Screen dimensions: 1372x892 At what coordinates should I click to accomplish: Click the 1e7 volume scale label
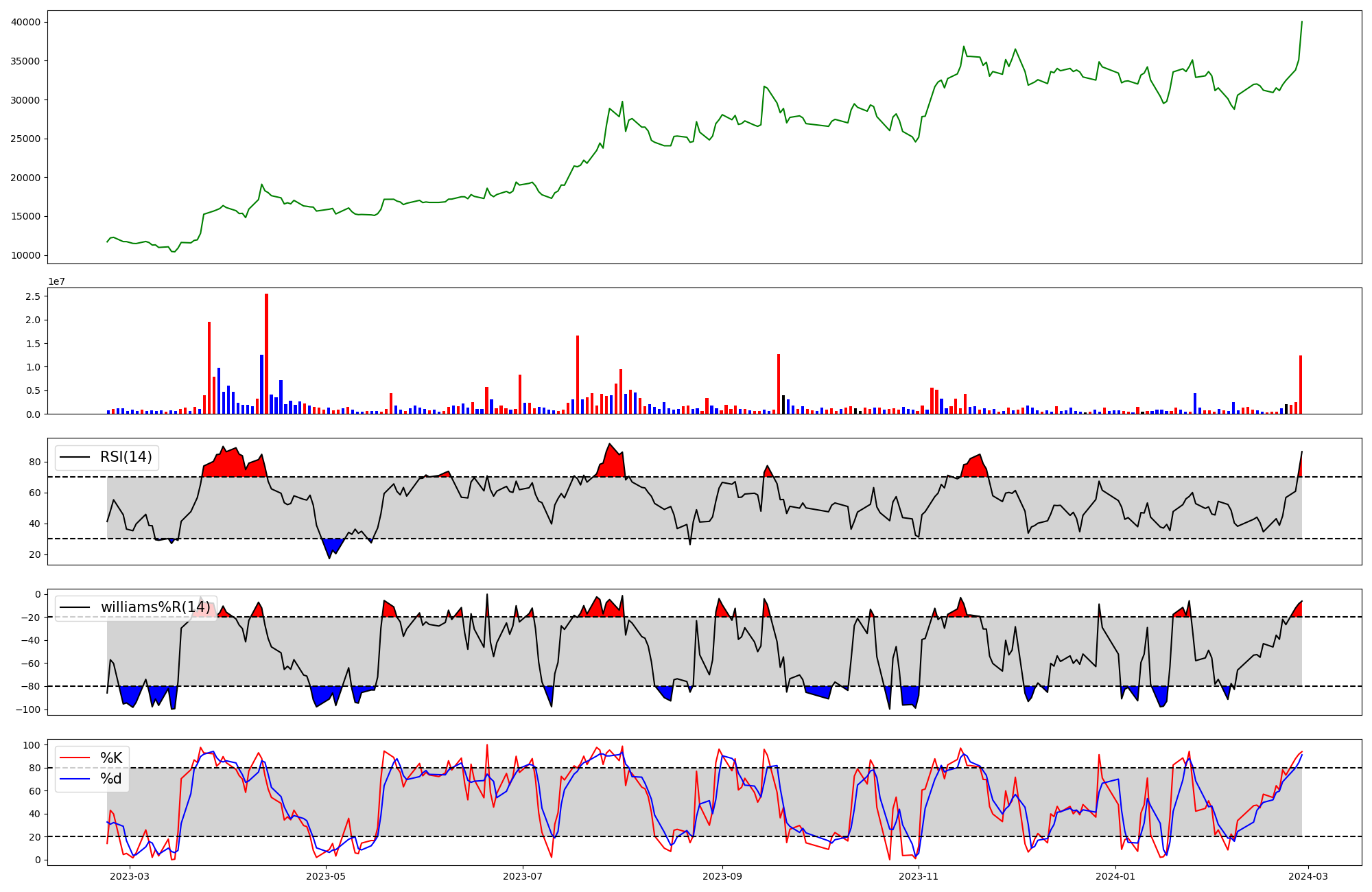coord(56,281)
